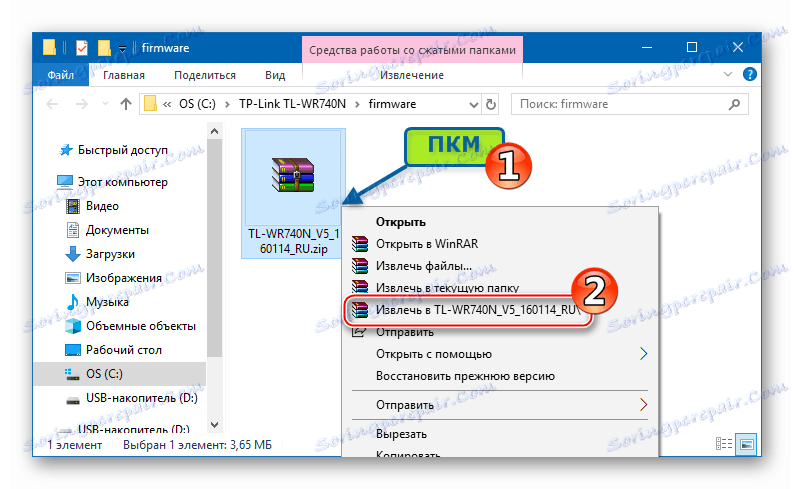Click Отправить entry with share icon

[x=405, y=332]
